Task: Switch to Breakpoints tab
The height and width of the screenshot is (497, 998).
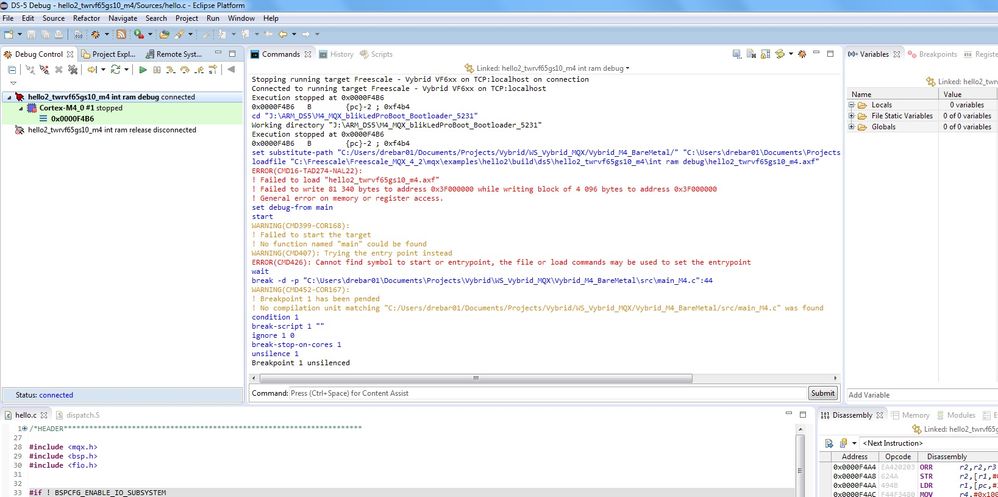Action: click(932, 54)
